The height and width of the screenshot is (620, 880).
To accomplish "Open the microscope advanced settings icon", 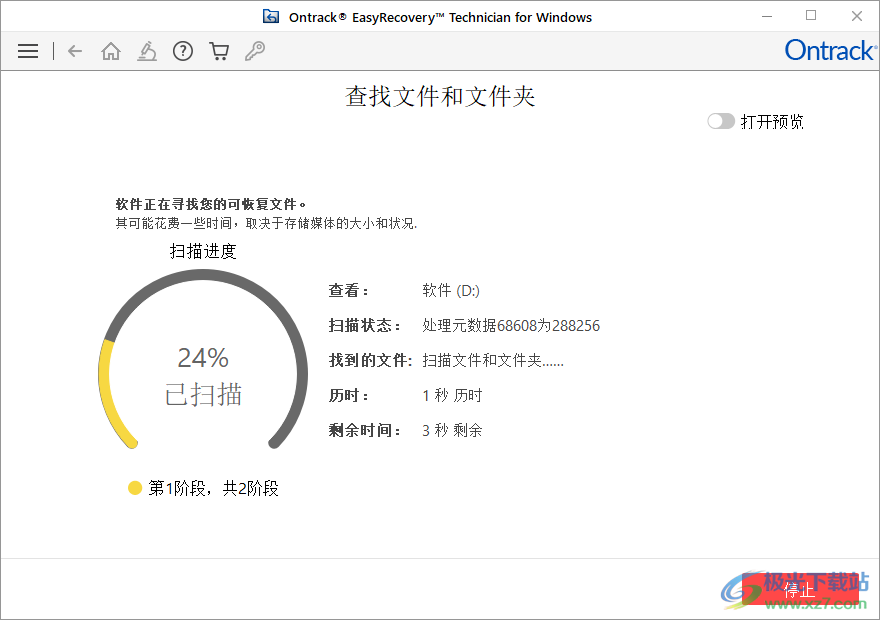I will [147, 51].
